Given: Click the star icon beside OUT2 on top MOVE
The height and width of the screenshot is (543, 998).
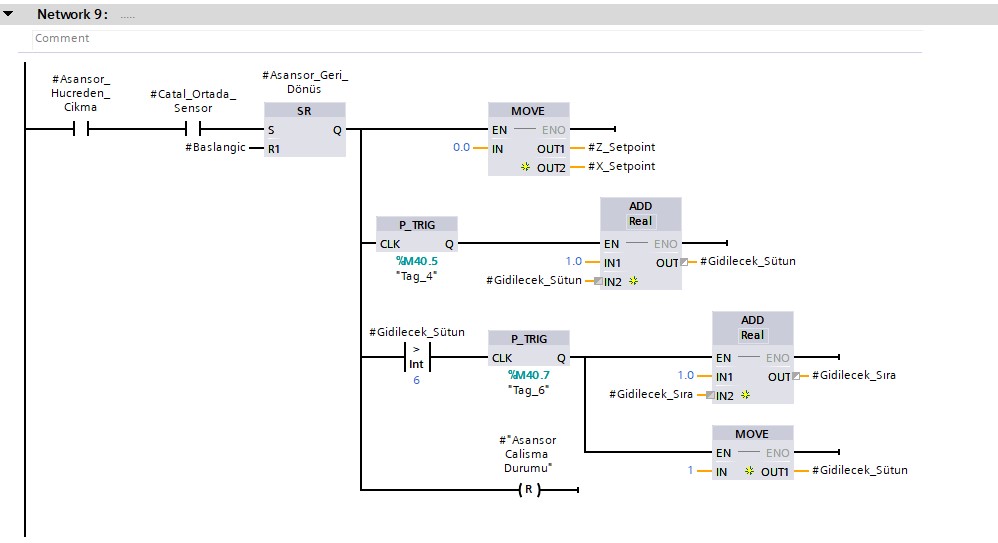Looking at the screenshot, I should (526, 167).
